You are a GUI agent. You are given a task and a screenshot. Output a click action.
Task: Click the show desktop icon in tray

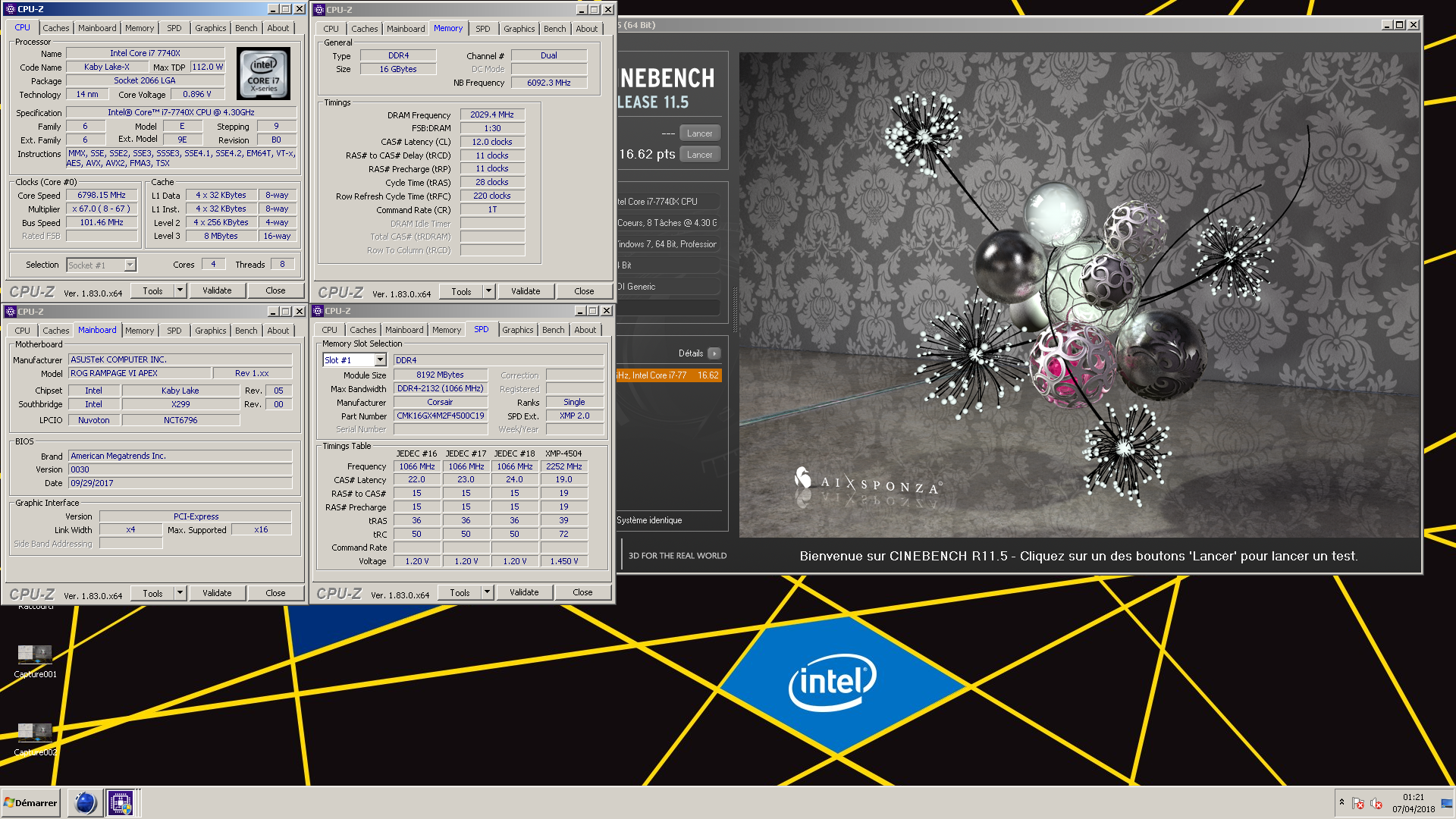click(x=1447, y=803)
